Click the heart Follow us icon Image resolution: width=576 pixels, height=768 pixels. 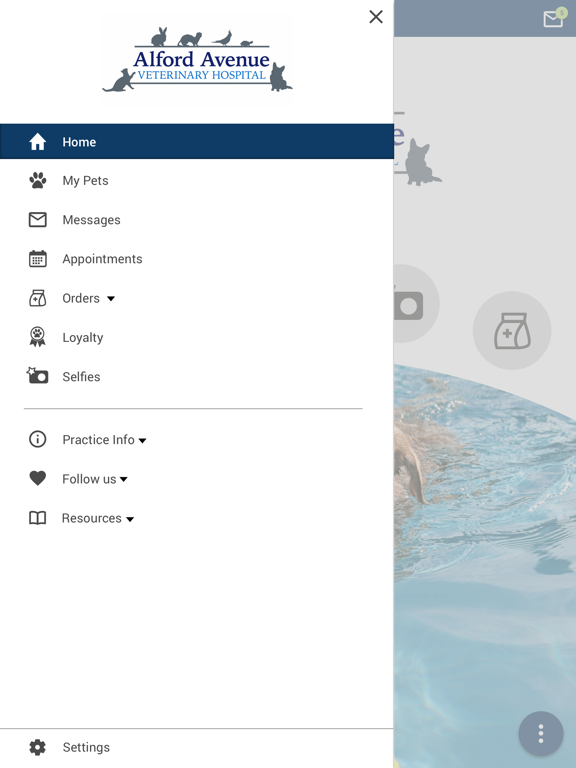click(x=38, y=478)
